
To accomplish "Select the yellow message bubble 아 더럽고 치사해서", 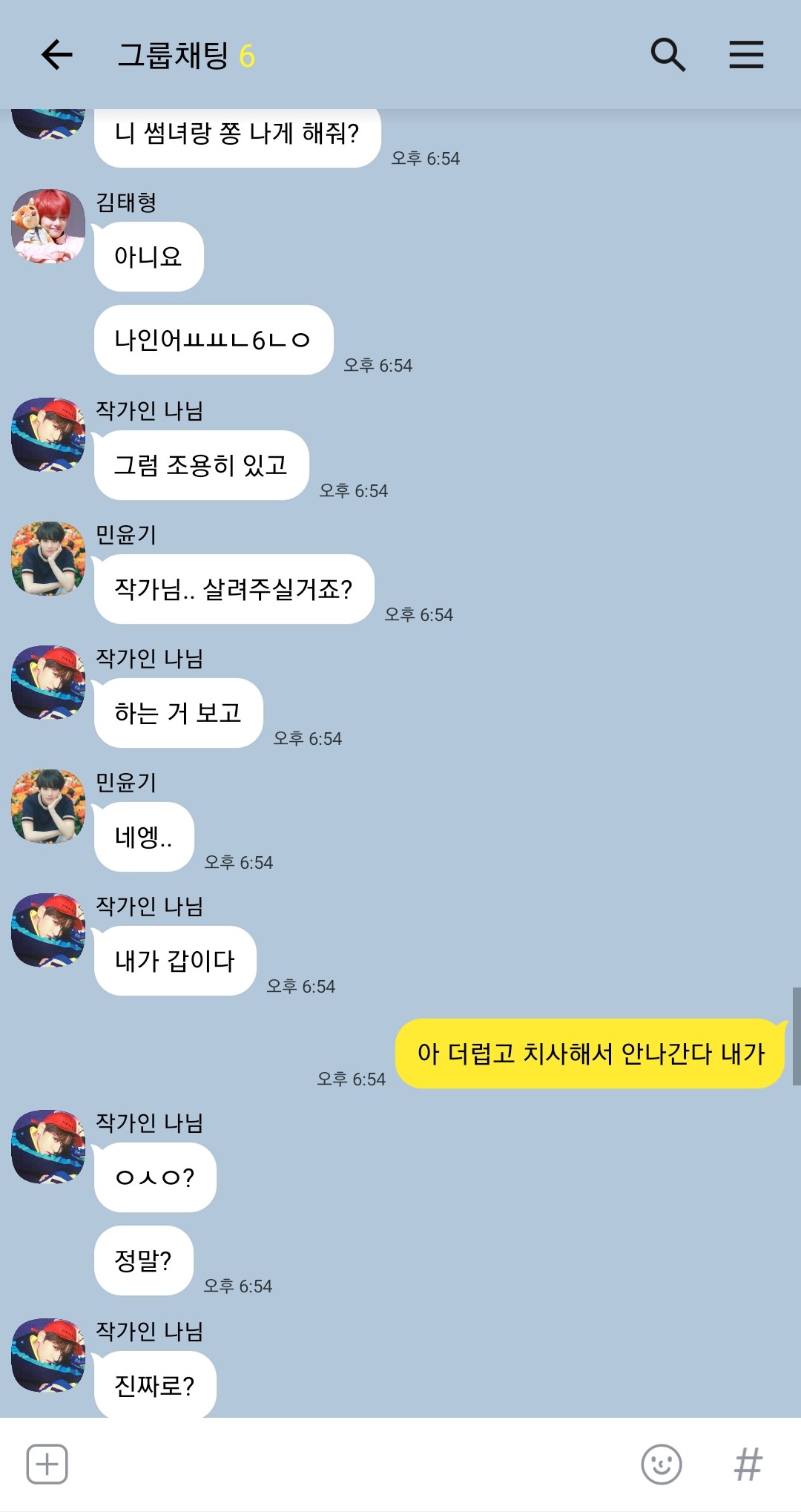I will pyautogui.click(x=590, y=1054).
